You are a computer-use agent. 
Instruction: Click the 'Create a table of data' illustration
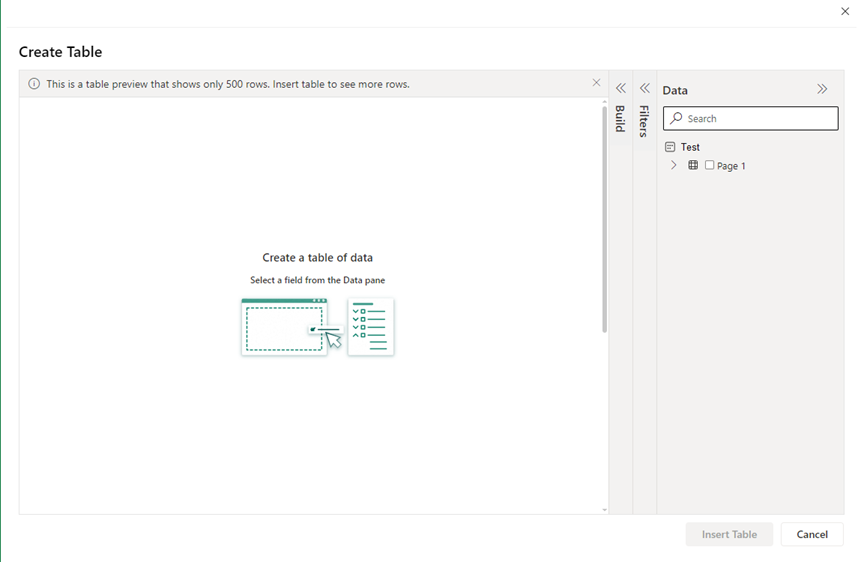click(317, 327)
